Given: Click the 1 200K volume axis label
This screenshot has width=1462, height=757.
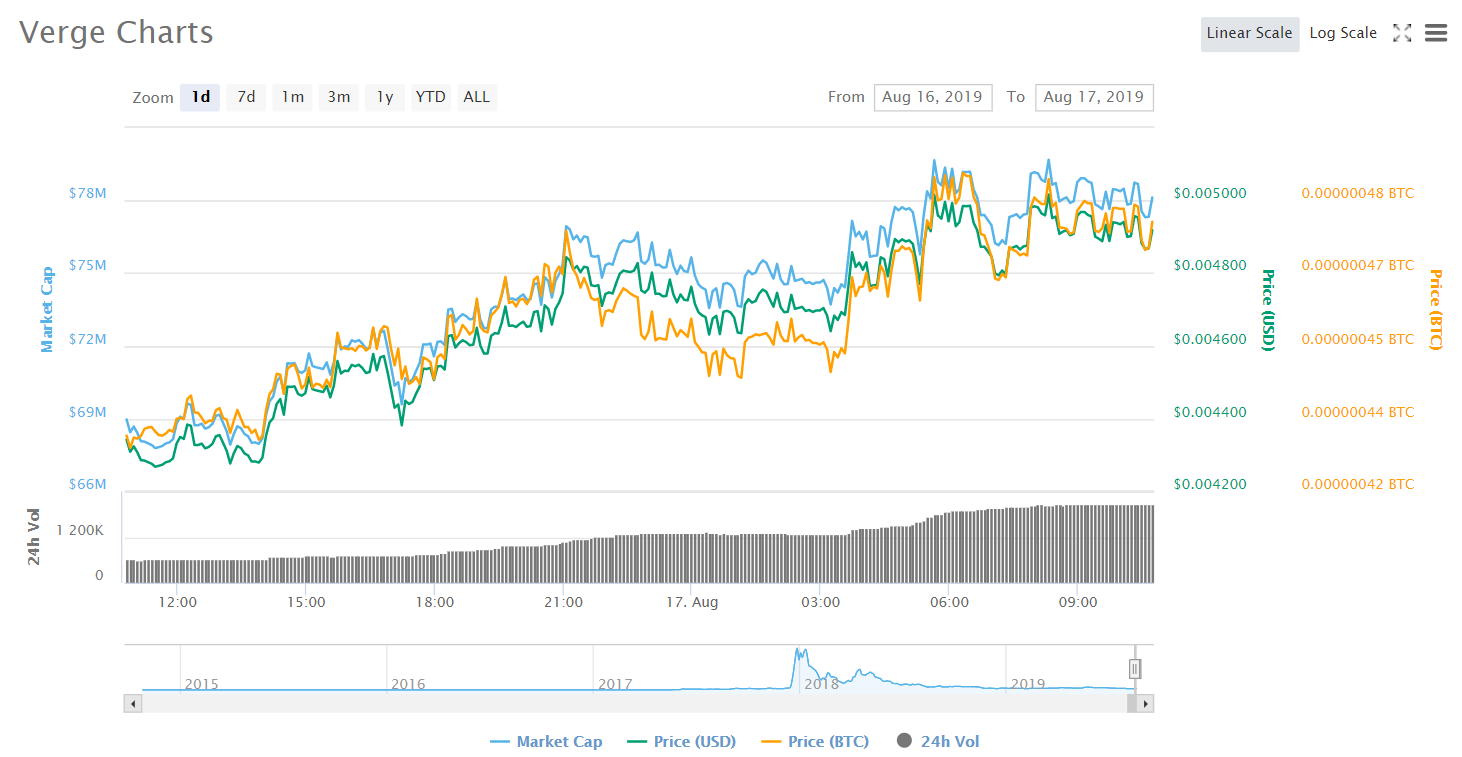Looking at the screenshot, I should [80, 531].
